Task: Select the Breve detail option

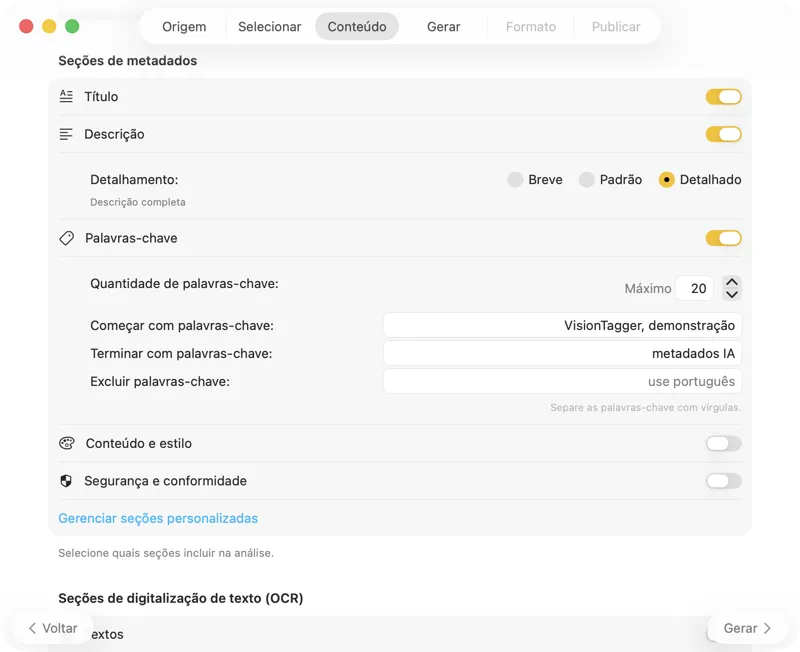Action: (x=513, y=180)
